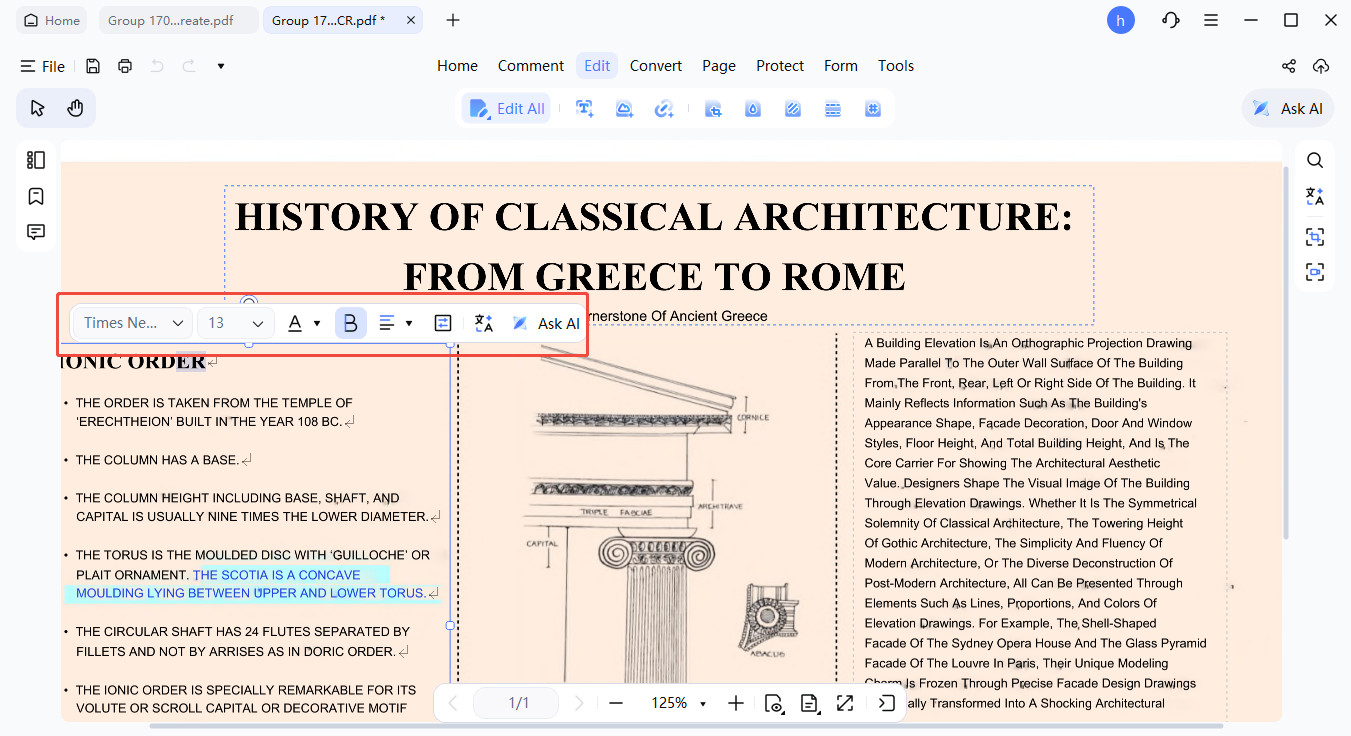Enter full screen reading mode from the bottom bar

tap(845, 703)
